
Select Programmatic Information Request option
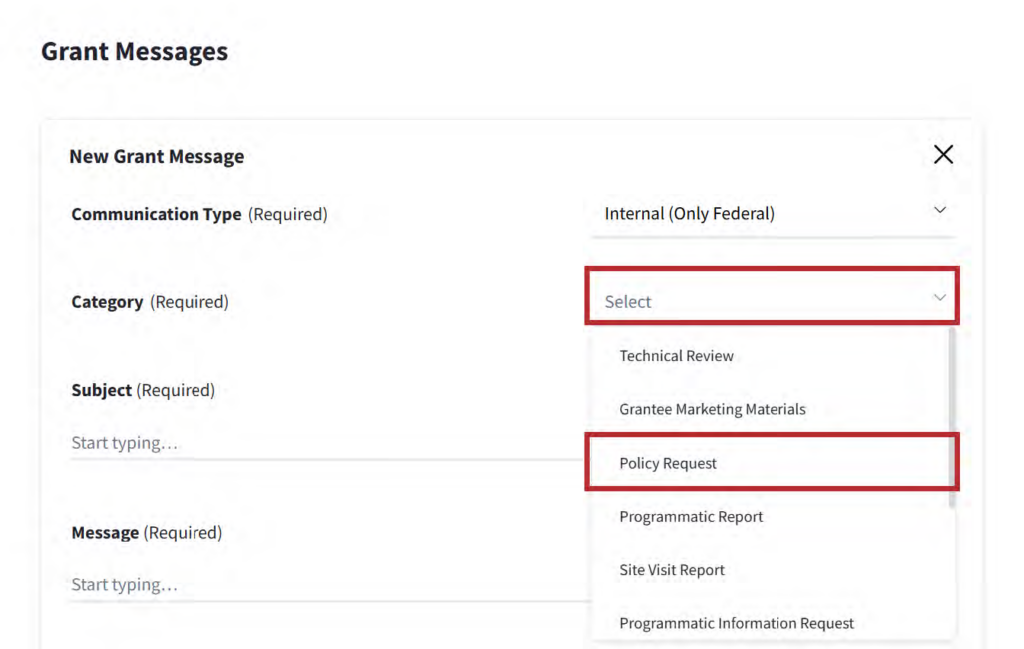[x=736, y=623]
